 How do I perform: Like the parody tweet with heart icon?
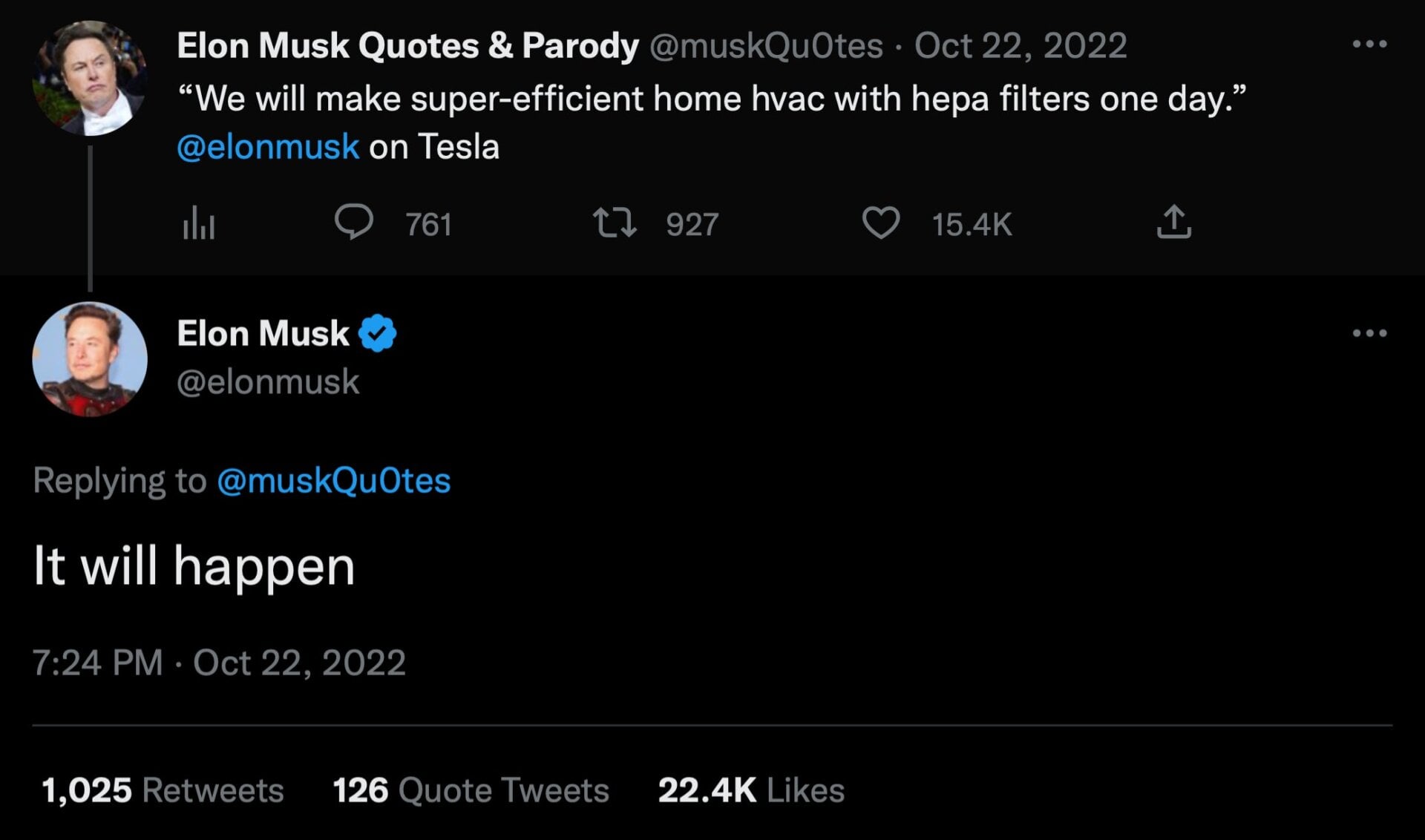tap(880, 223)
